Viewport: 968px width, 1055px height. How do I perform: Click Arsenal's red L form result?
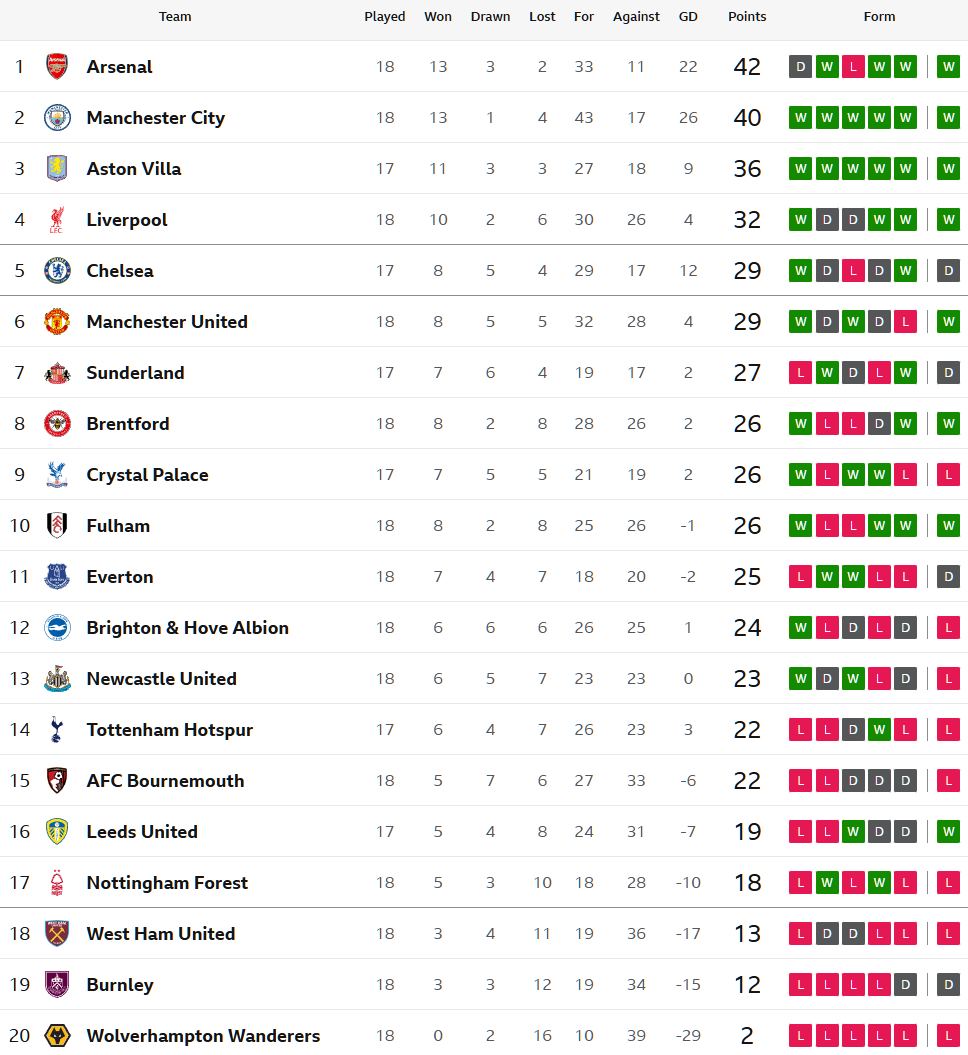pyautogui.click(x=853, y=67)
